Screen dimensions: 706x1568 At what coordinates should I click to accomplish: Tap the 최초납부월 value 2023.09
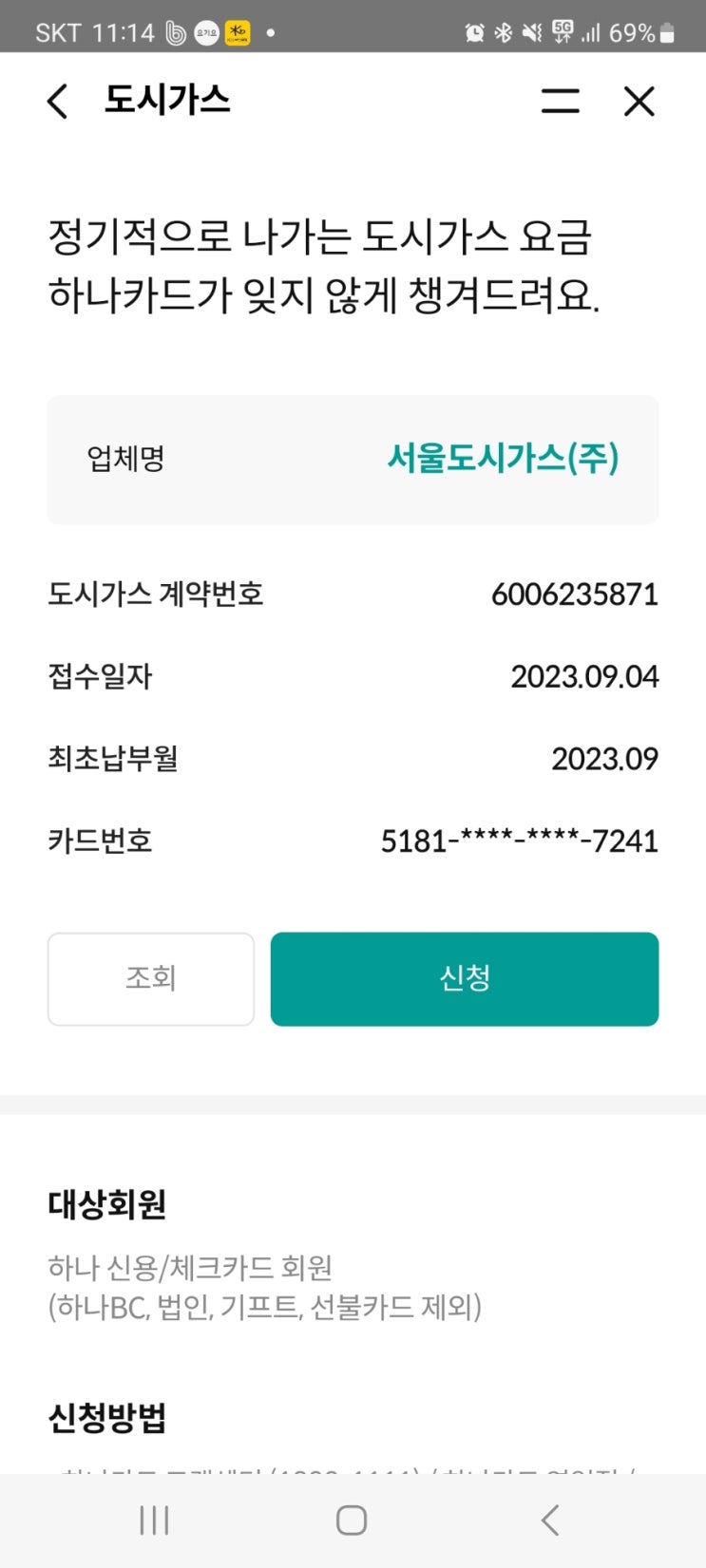point(604,759)
